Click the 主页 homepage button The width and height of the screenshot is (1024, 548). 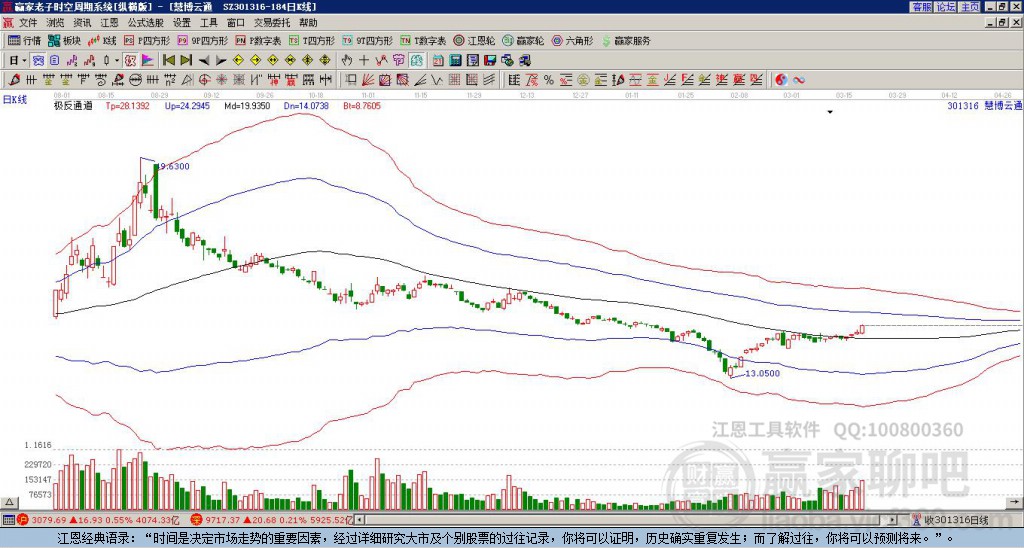point(970,7)
